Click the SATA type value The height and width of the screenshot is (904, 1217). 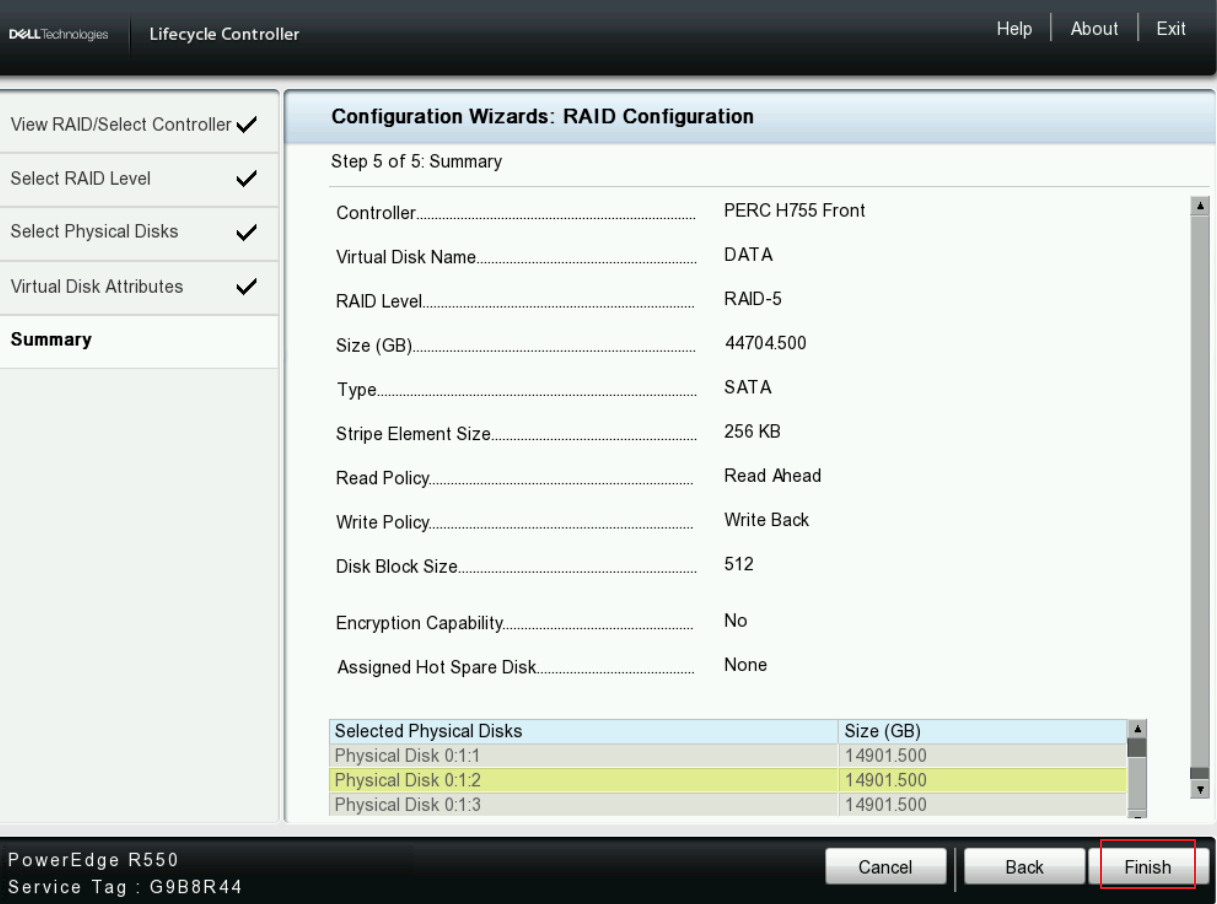[748, 387]
